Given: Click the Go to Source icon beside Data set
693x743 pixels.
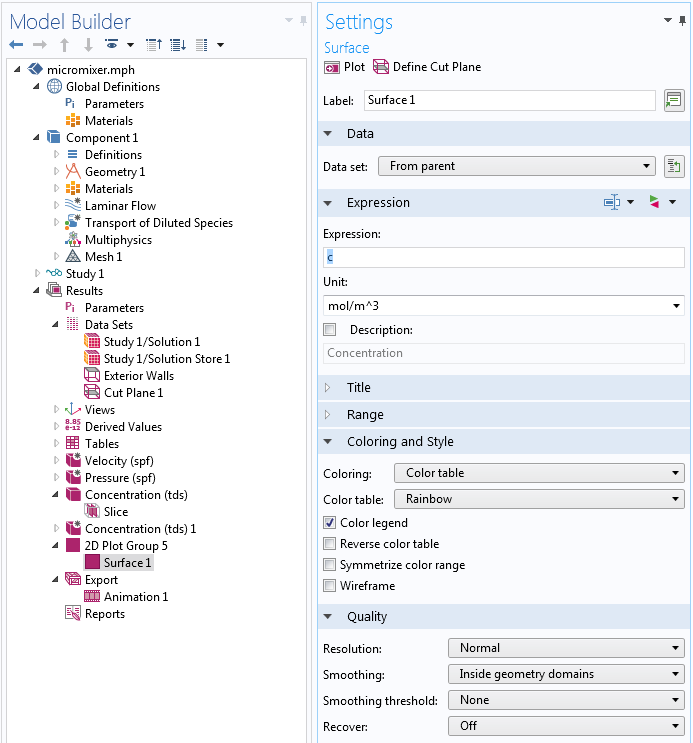Looking at the screenshot, I should [674, 166].
